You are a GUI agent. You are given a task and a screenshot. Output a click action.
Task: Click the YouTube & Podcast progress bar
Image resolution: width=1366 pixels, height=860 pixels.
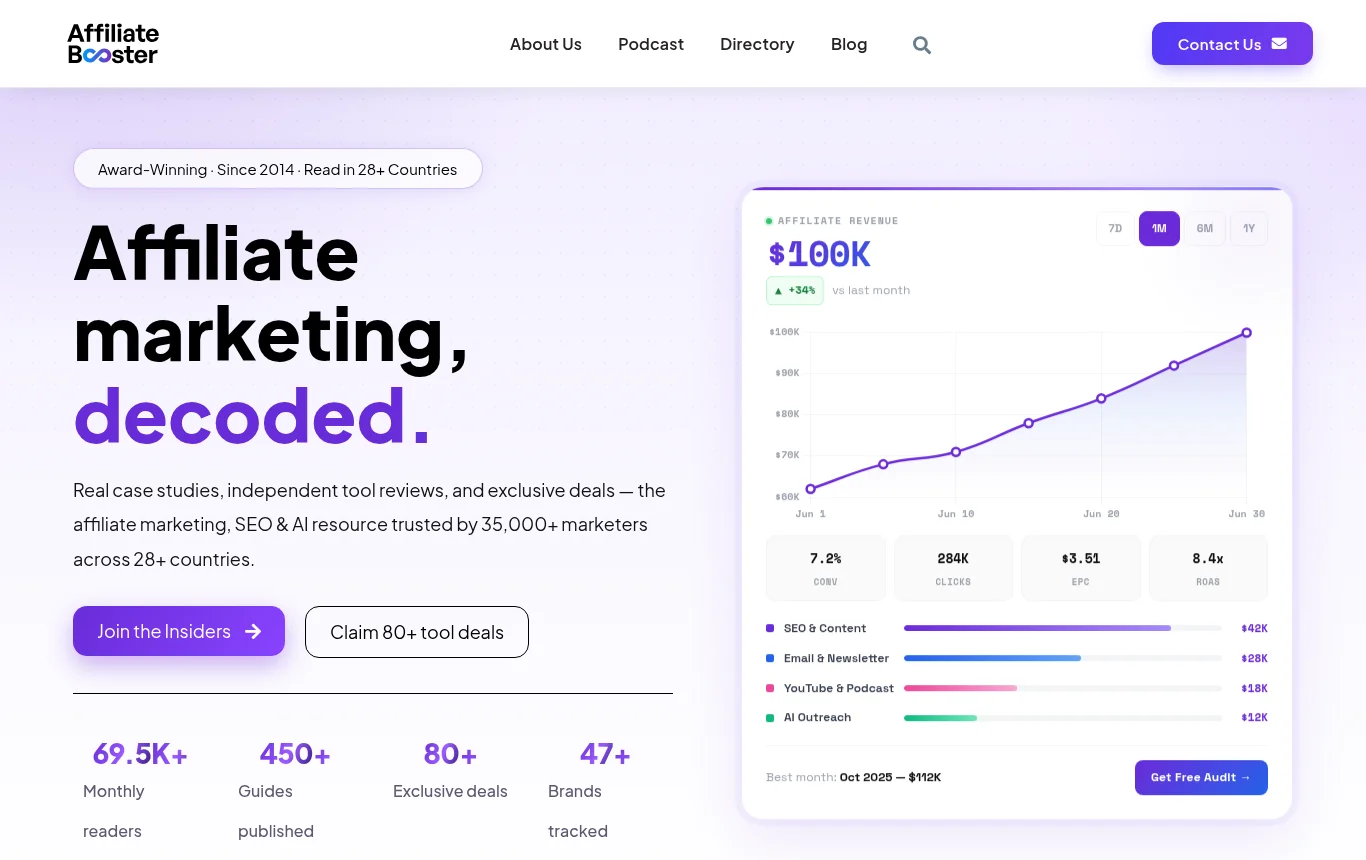tap(1063, 688)
